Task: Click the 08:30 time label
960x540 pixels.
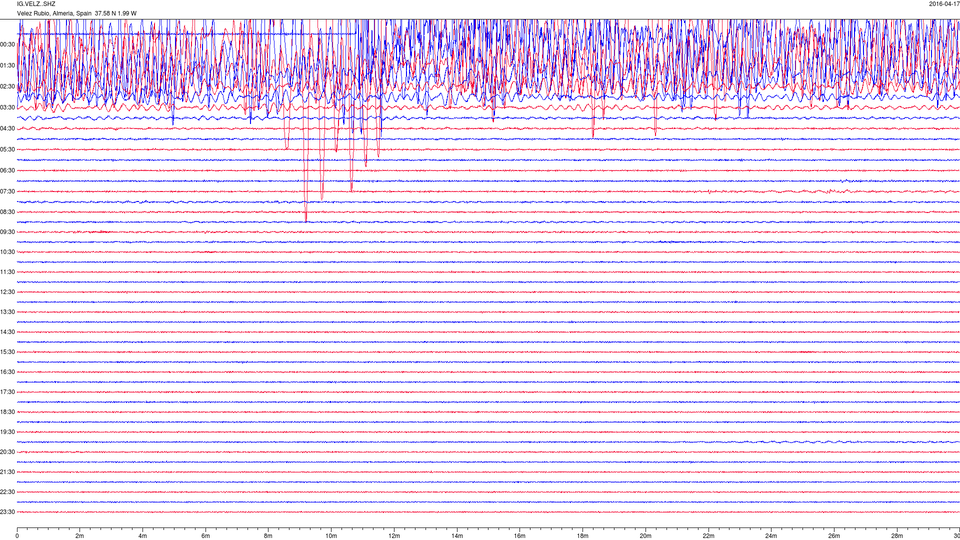Action: (7, 212)
